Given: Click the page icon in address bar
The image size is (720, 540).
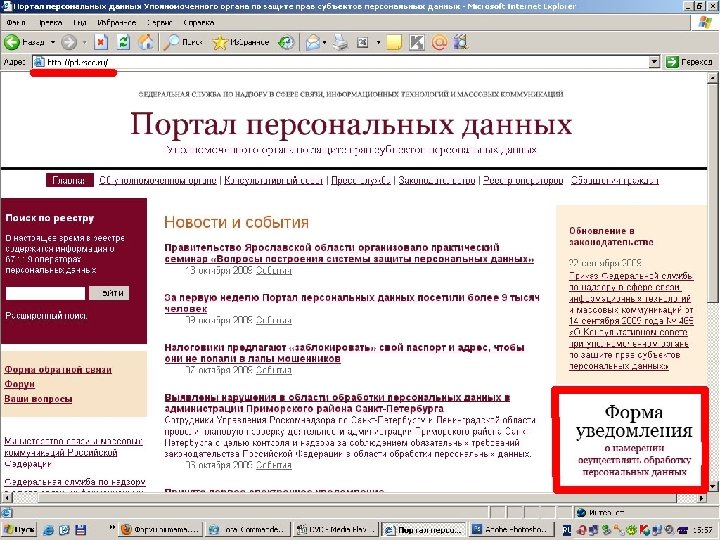Looking at the screenshot, I should [x=39, y=62].
